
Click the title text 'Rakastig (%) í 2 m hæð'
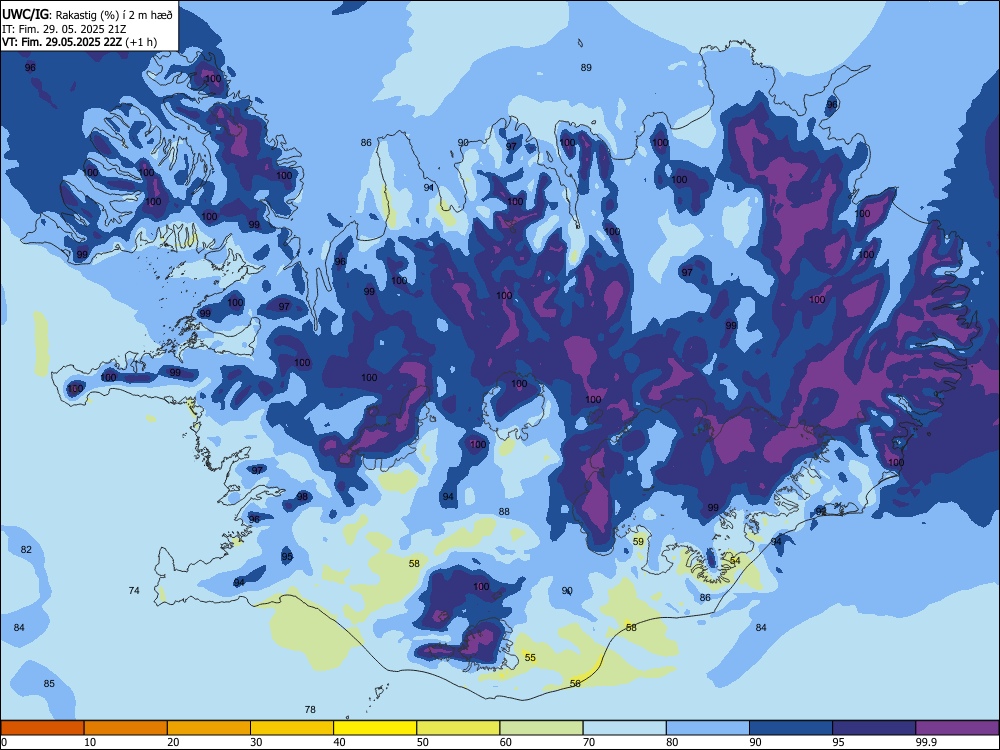tap(114, 15)
